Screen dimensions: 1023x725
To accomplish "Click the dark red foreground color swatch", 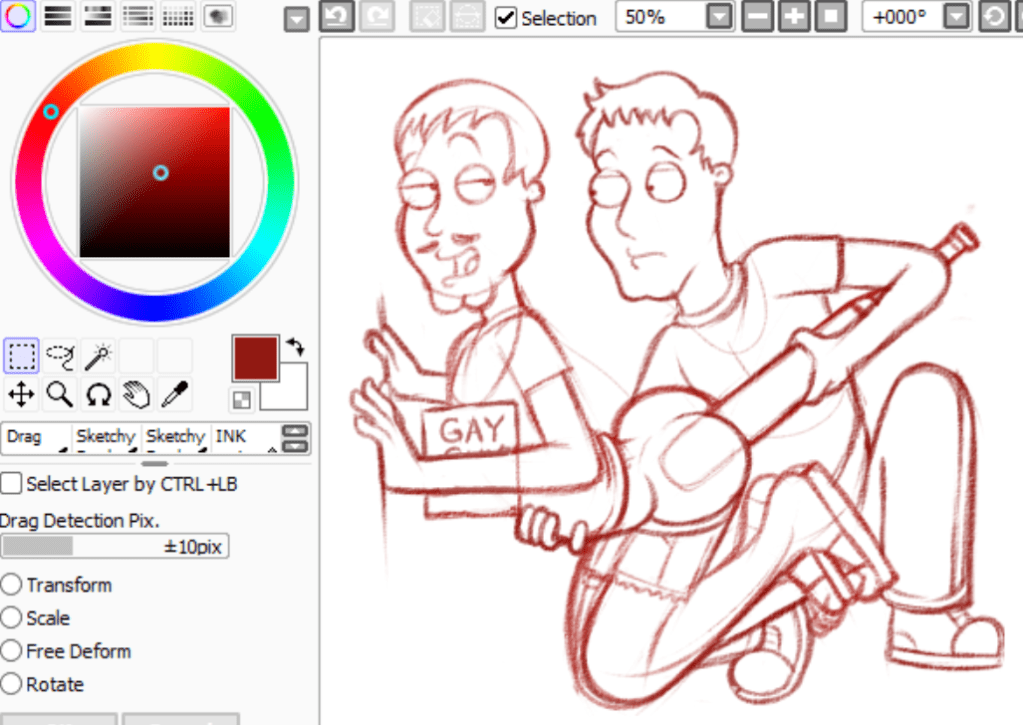I will (255, 358).
